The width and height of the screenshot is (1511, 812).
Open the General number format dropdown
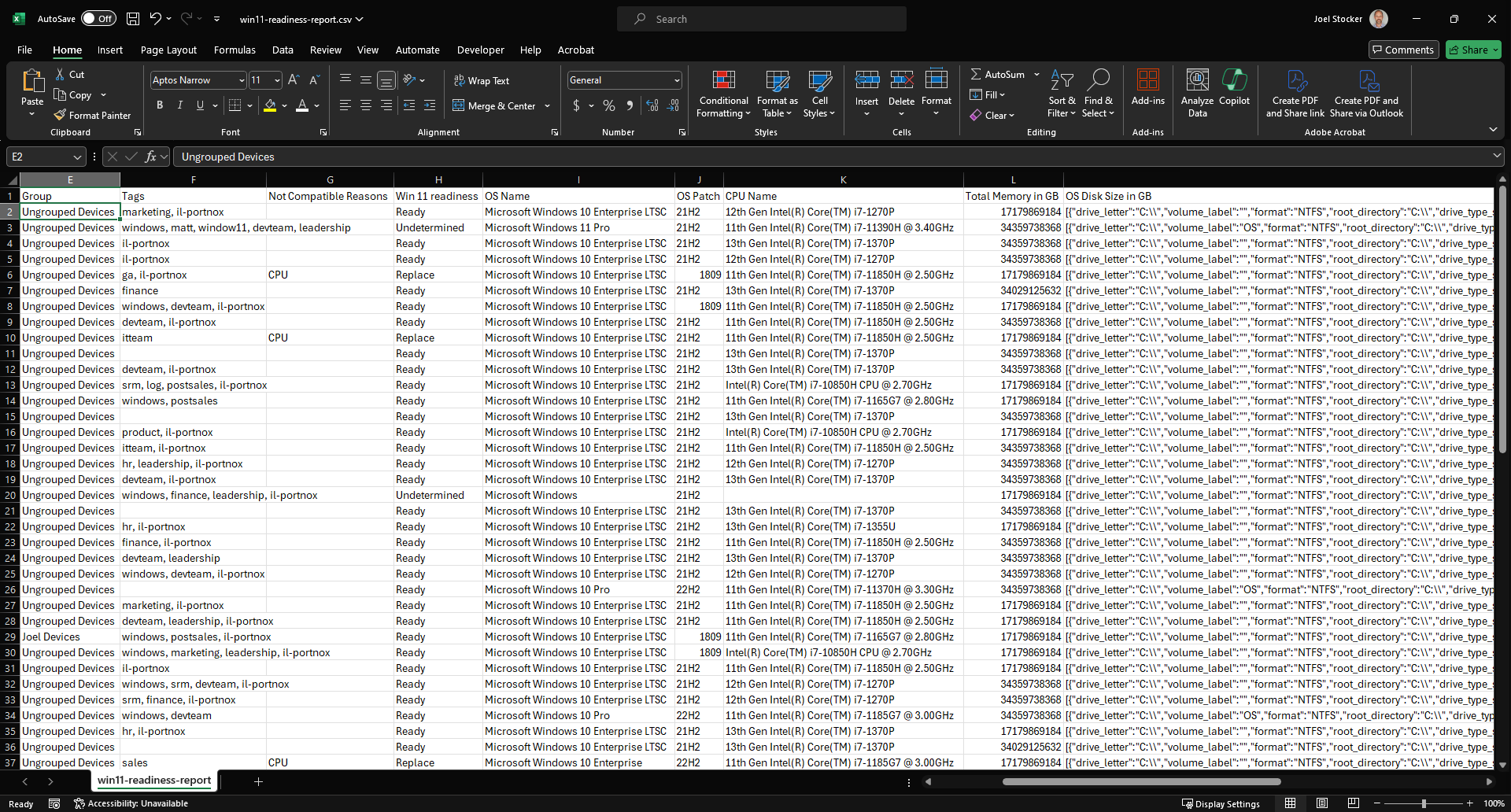676,80
